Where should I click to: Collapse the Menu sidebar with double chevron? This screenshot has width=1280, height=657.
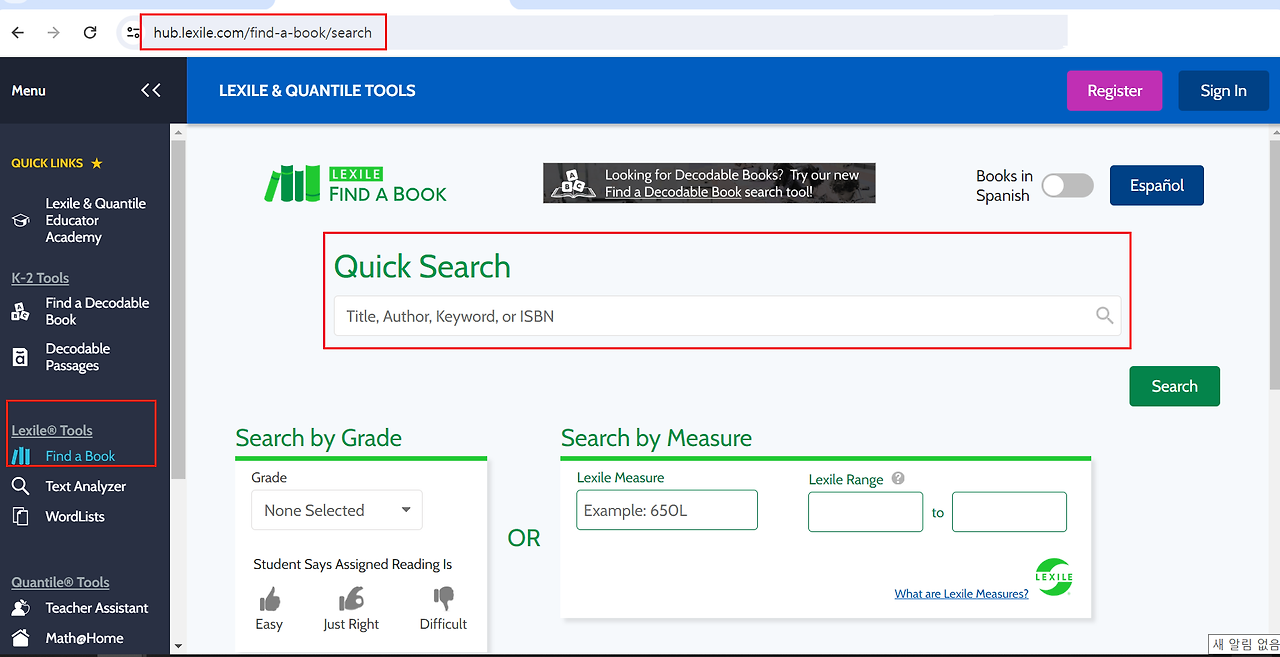[x=151, y=90]
